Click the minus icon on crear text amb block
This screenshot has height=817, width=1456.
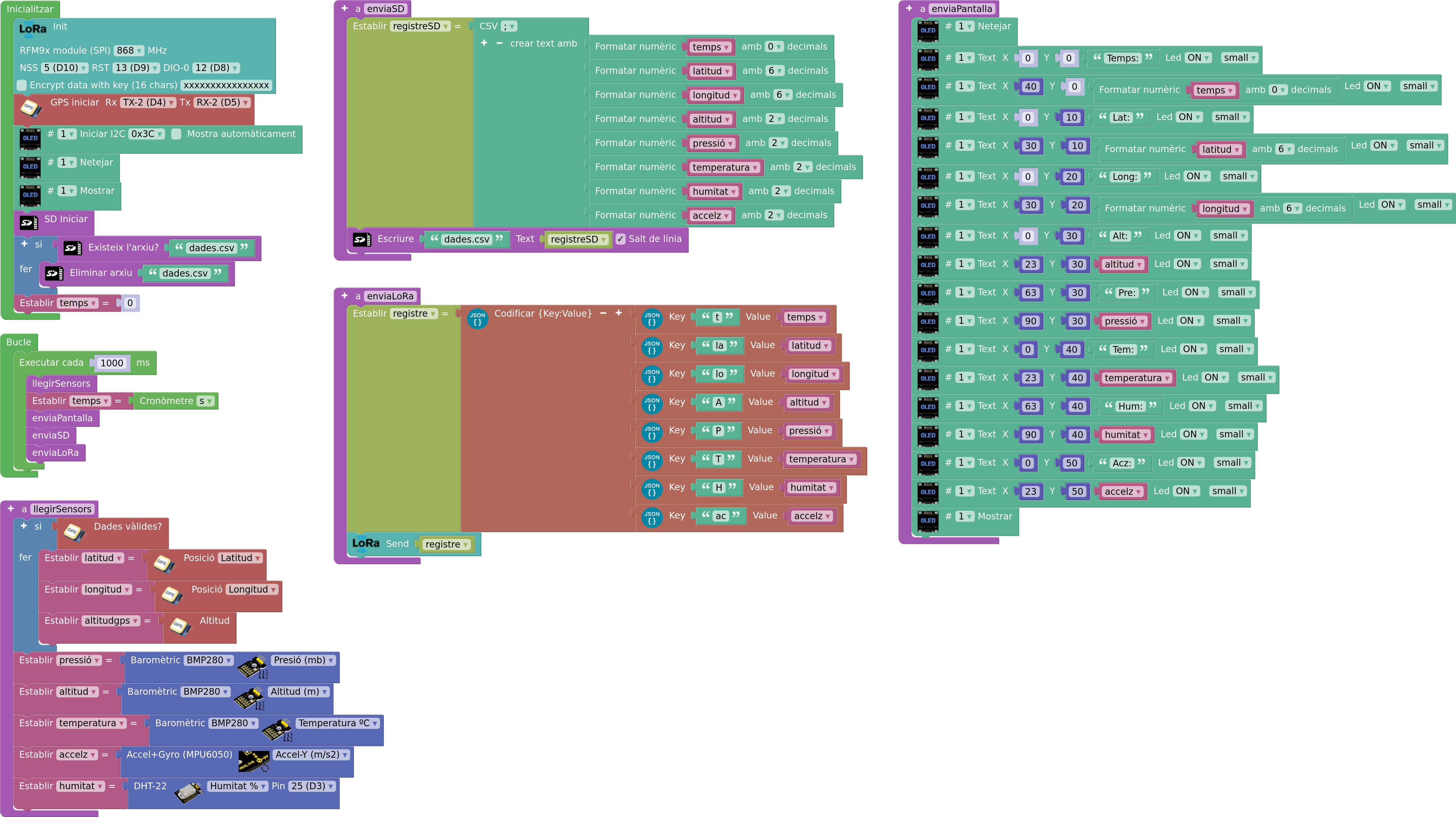click(x=499, y=43)
